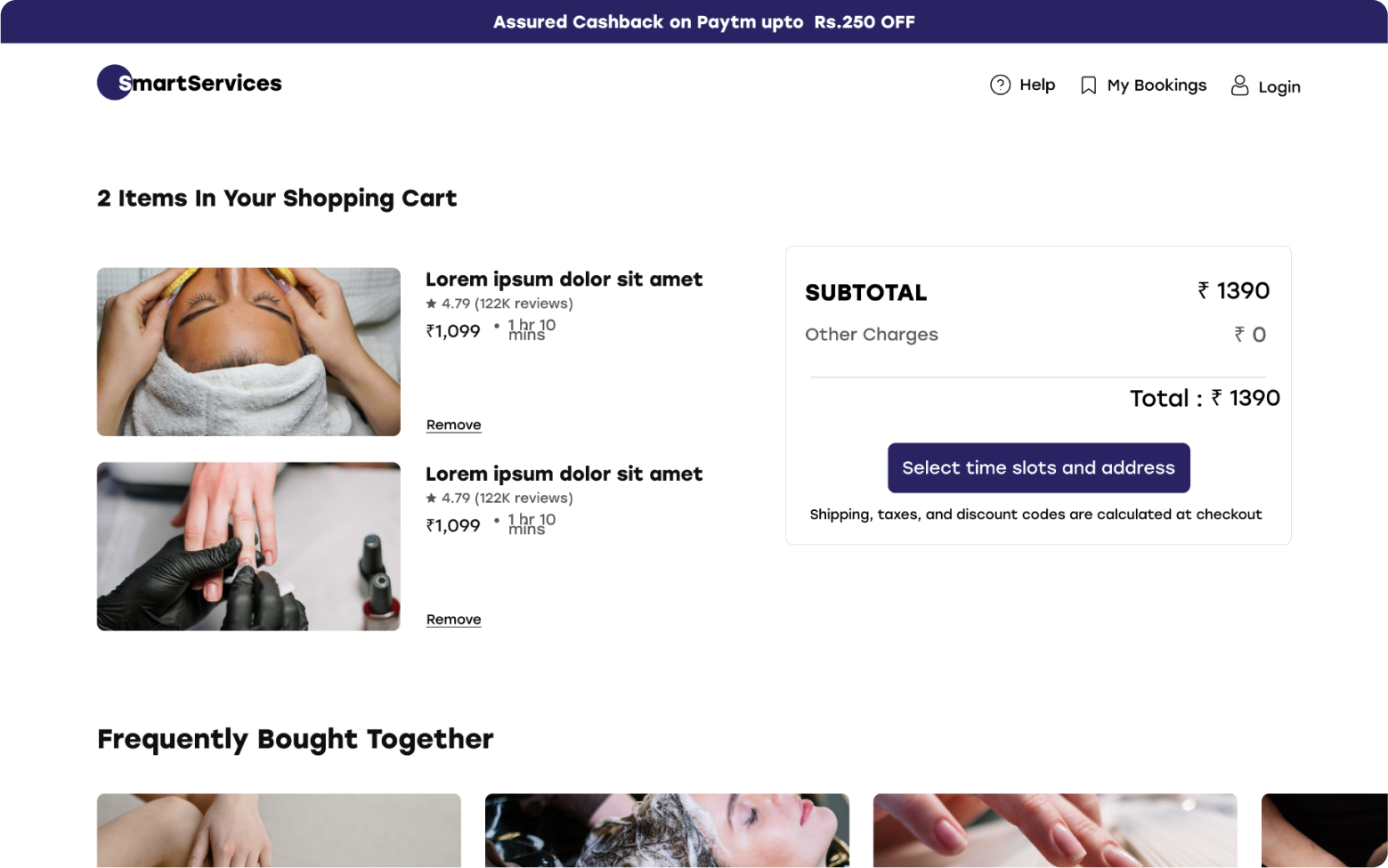Screen dimensions: 1388x868
Task: Click the My Bookings bookmark icon
Action: [1088, 85]
